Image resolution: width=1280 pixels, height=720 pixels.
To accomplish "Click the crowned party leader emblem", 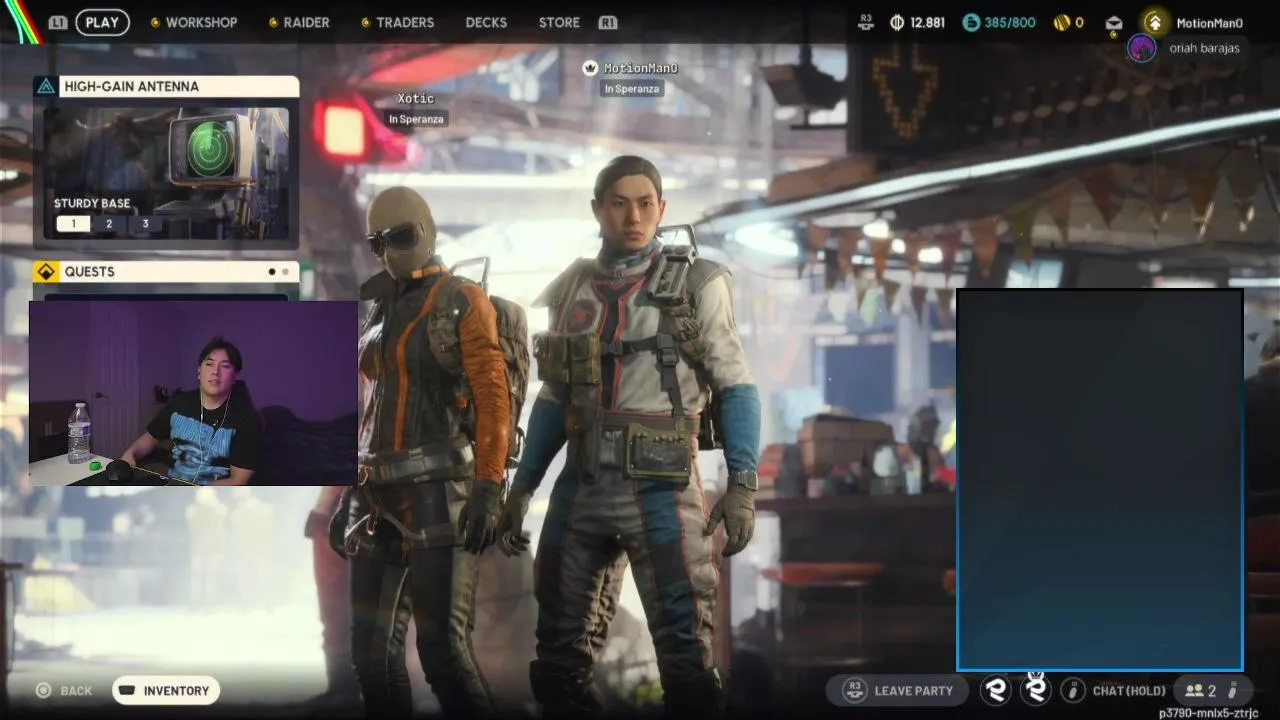I will click(x=1036, y=688).
